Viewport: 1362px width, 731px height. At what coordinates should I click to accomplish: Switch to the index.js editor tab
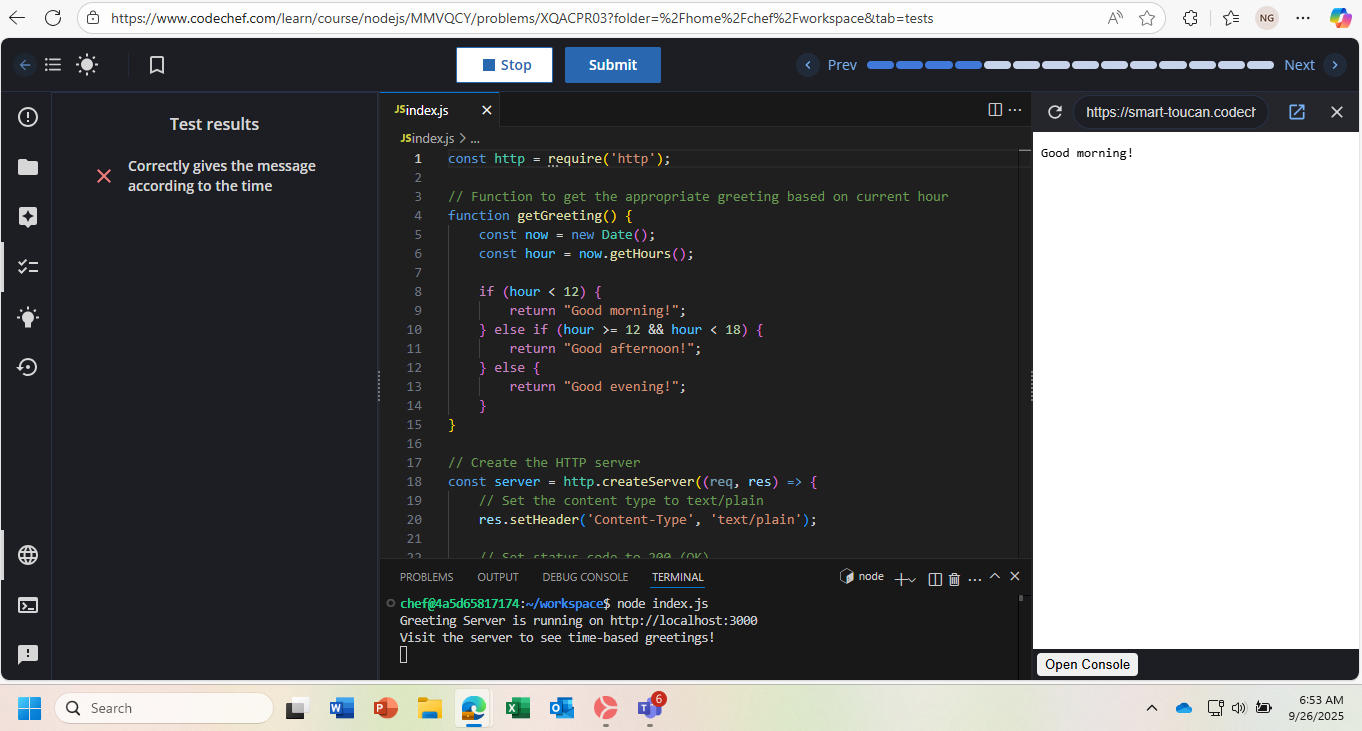(427, 110)
